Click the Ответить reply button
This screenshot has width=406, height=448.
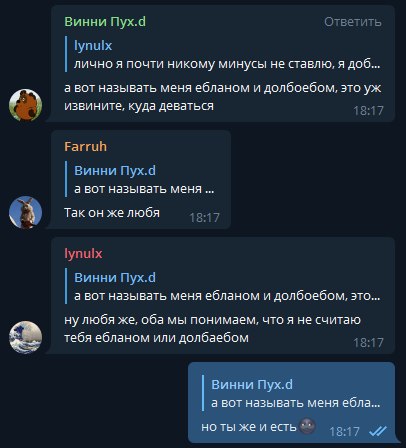pyautogui.click(x=353, y=22)
